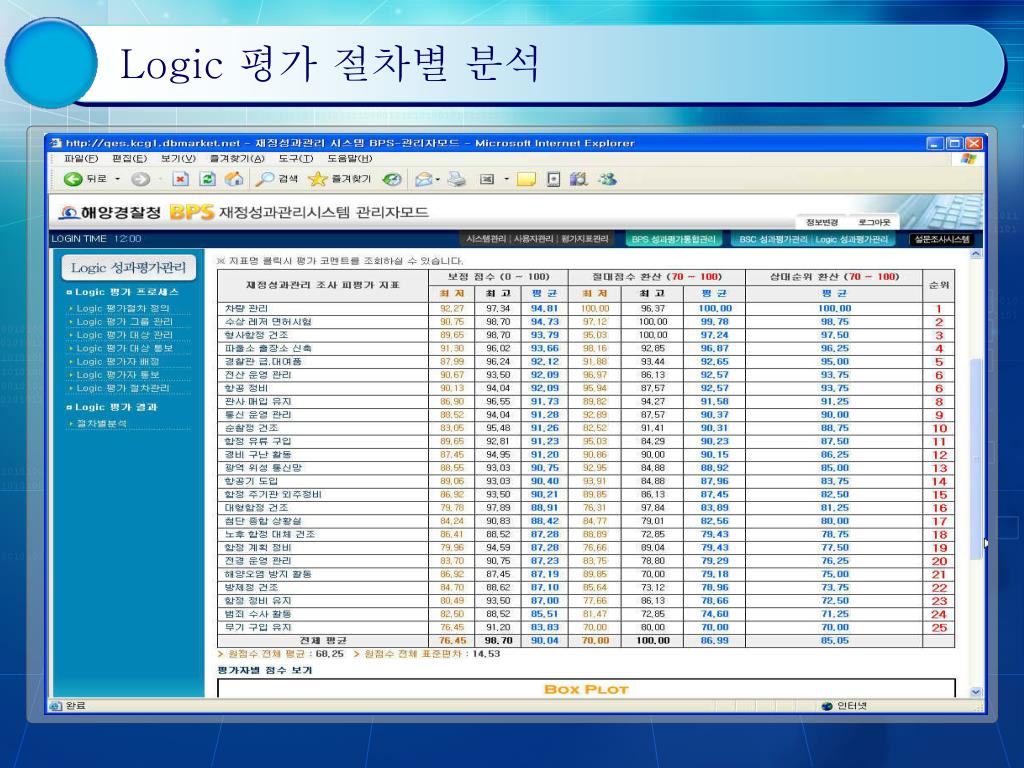
Task: Click the 설문조사시스템 button
Action: click(x=941, y=240)
